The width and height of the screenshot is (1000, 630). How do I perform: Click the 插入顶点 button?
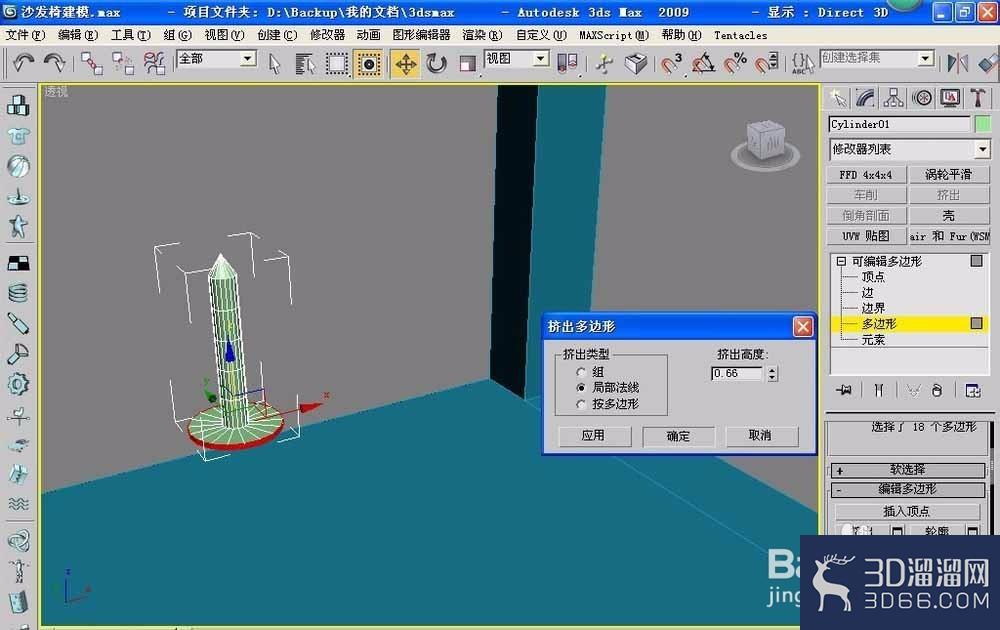pyautogui.click(x=906, y=511)
